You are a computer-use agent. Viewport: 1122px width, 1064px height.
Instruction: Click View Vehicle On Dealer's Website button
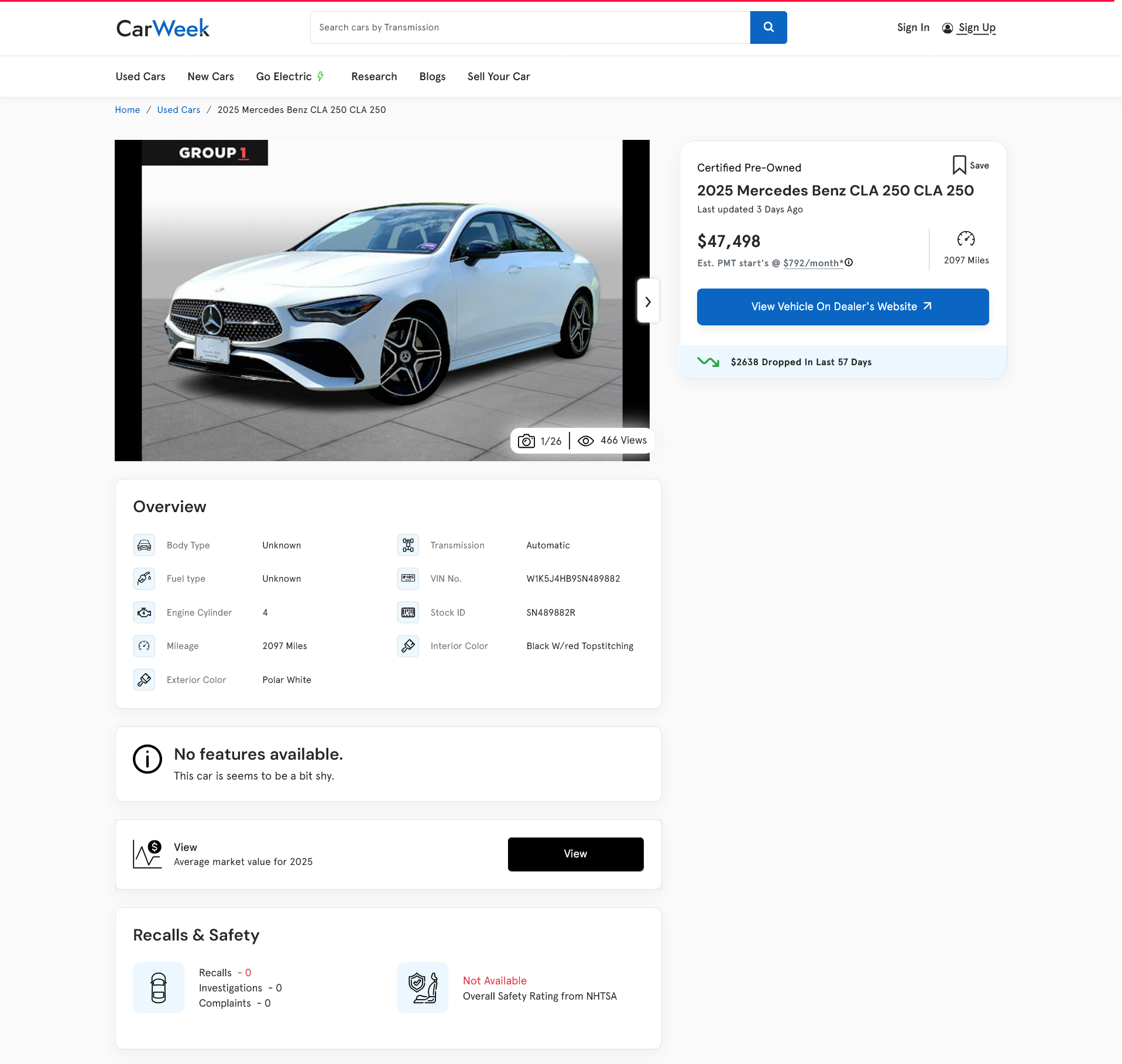843,307
